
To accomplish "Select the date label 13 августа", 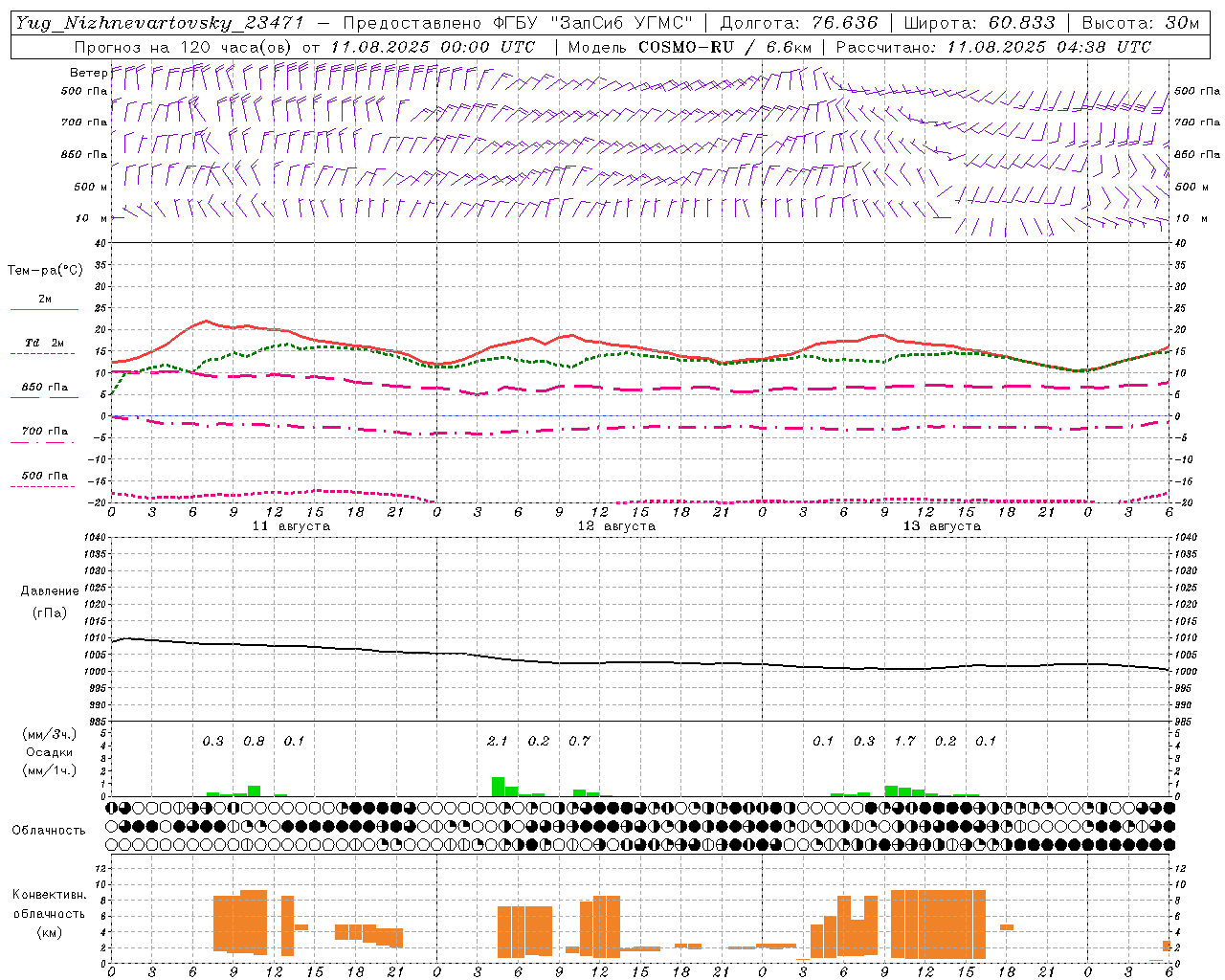I will point(942,526).
